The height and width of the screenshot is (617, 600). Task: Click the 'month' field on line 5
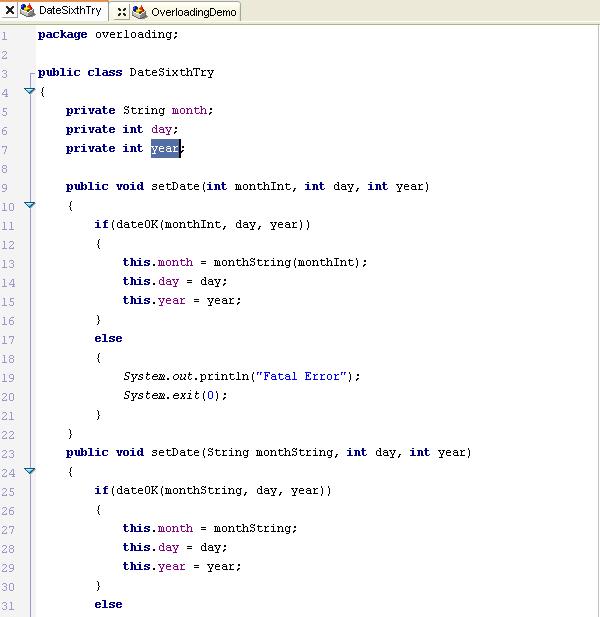(x=189, y=110)
